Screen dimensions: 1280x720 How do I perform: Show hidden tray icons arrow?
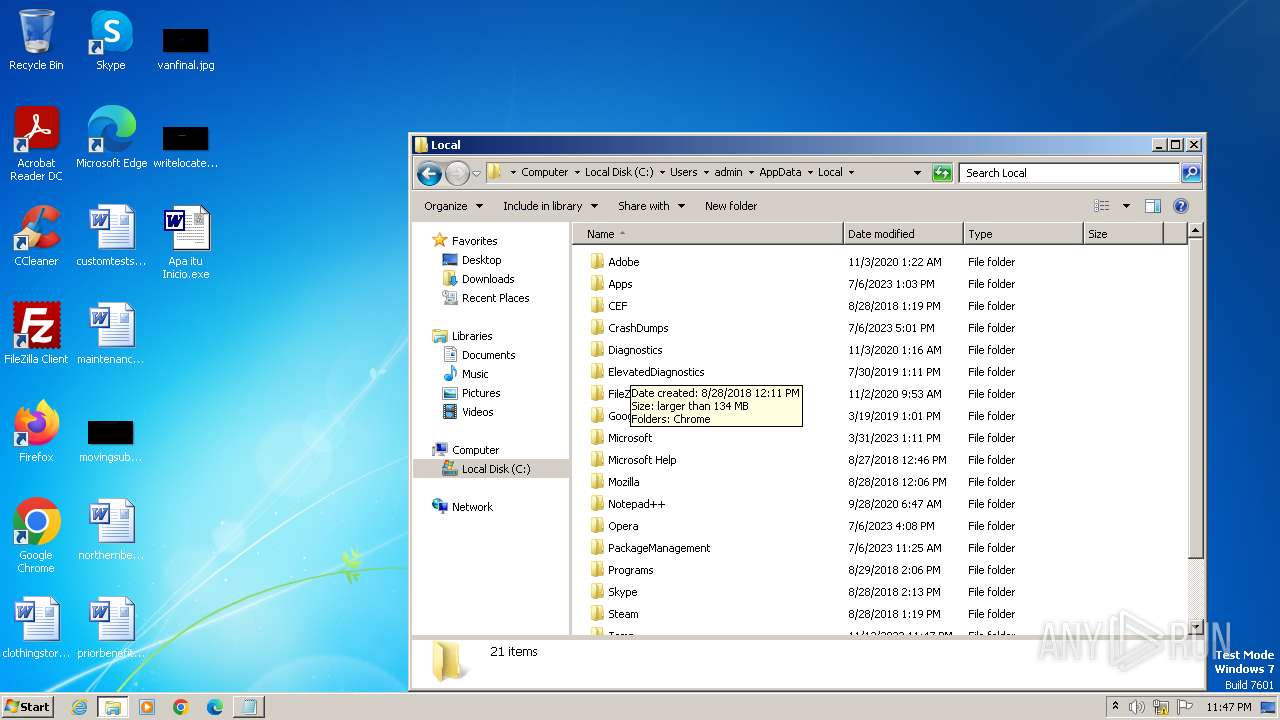pos(1115,707)
